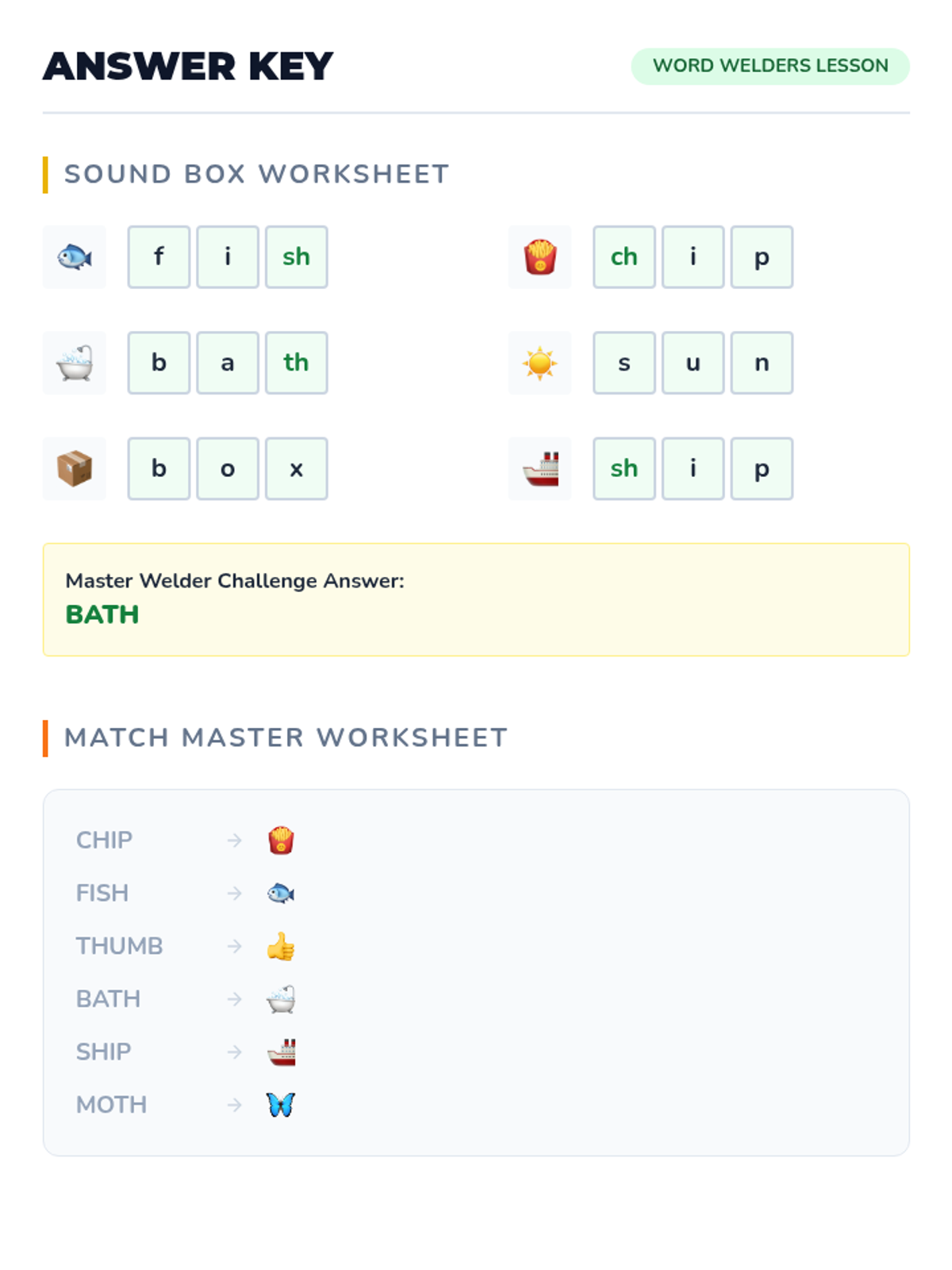Select the 'ch' sound box in chip

point(624,257)
